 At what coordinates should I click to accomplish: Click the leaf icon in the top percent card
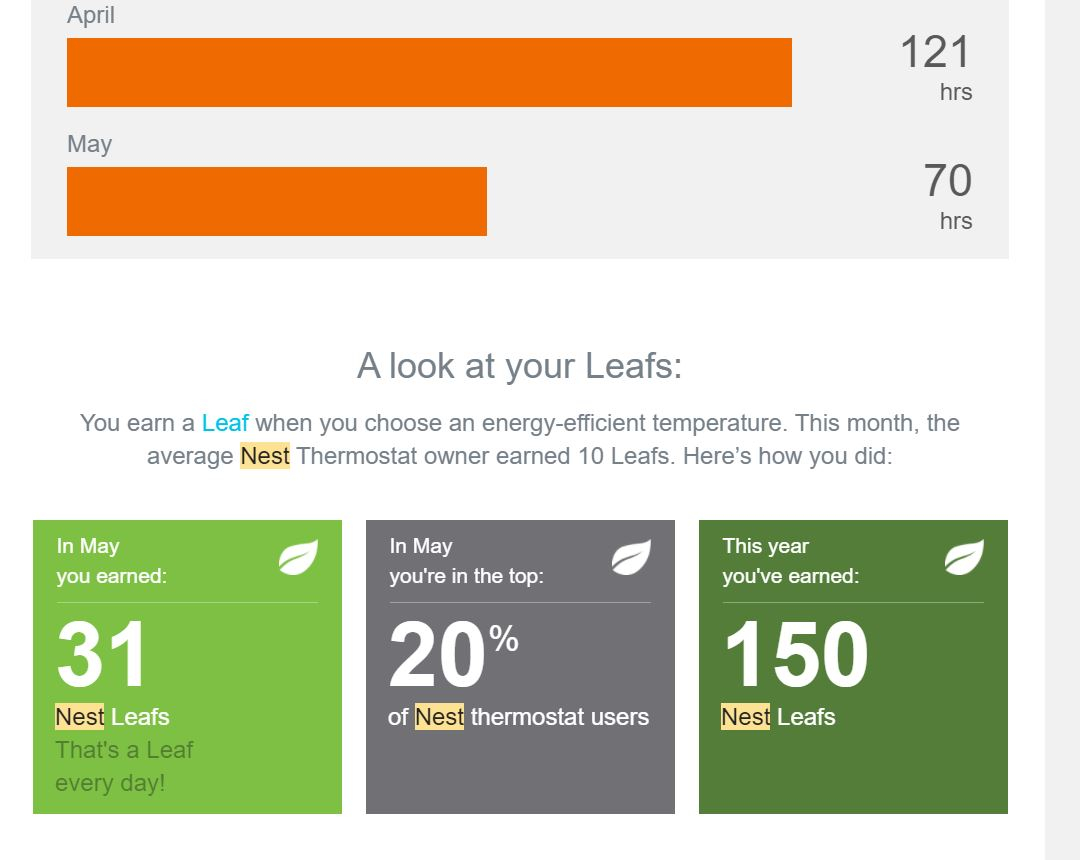pos(631,557)
